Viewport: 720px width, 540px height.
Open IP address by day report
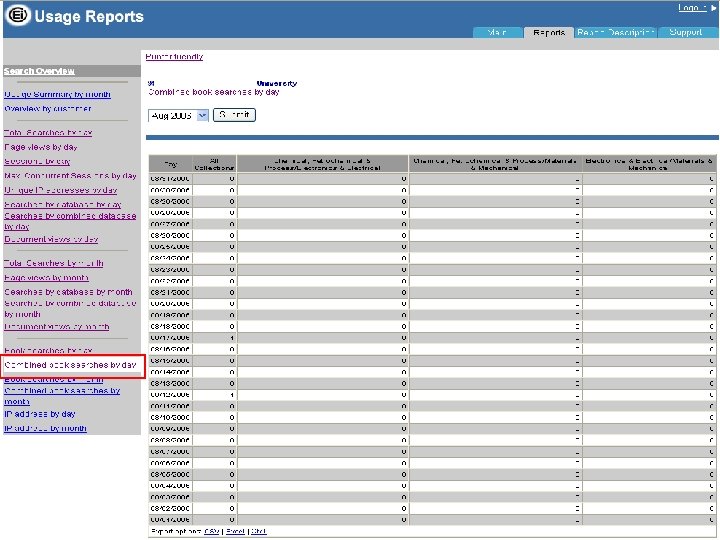tap(40, 414)
